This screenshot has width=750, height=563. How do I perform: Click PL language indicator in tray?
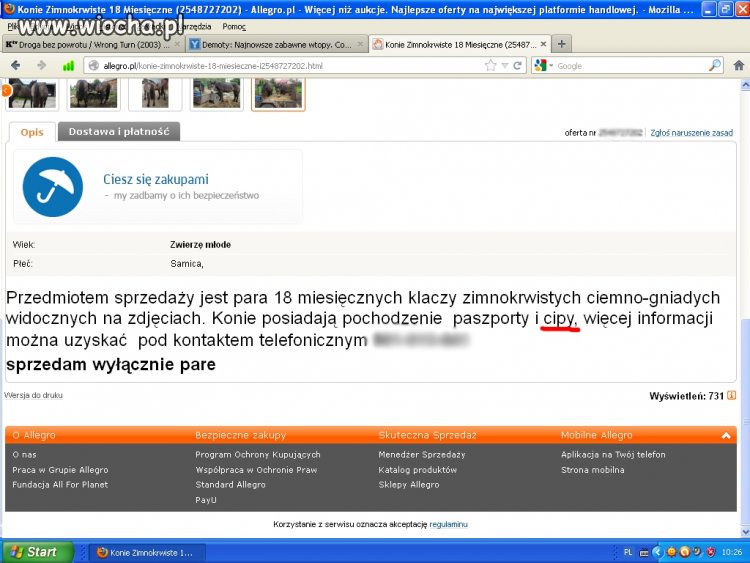(628, 552)
